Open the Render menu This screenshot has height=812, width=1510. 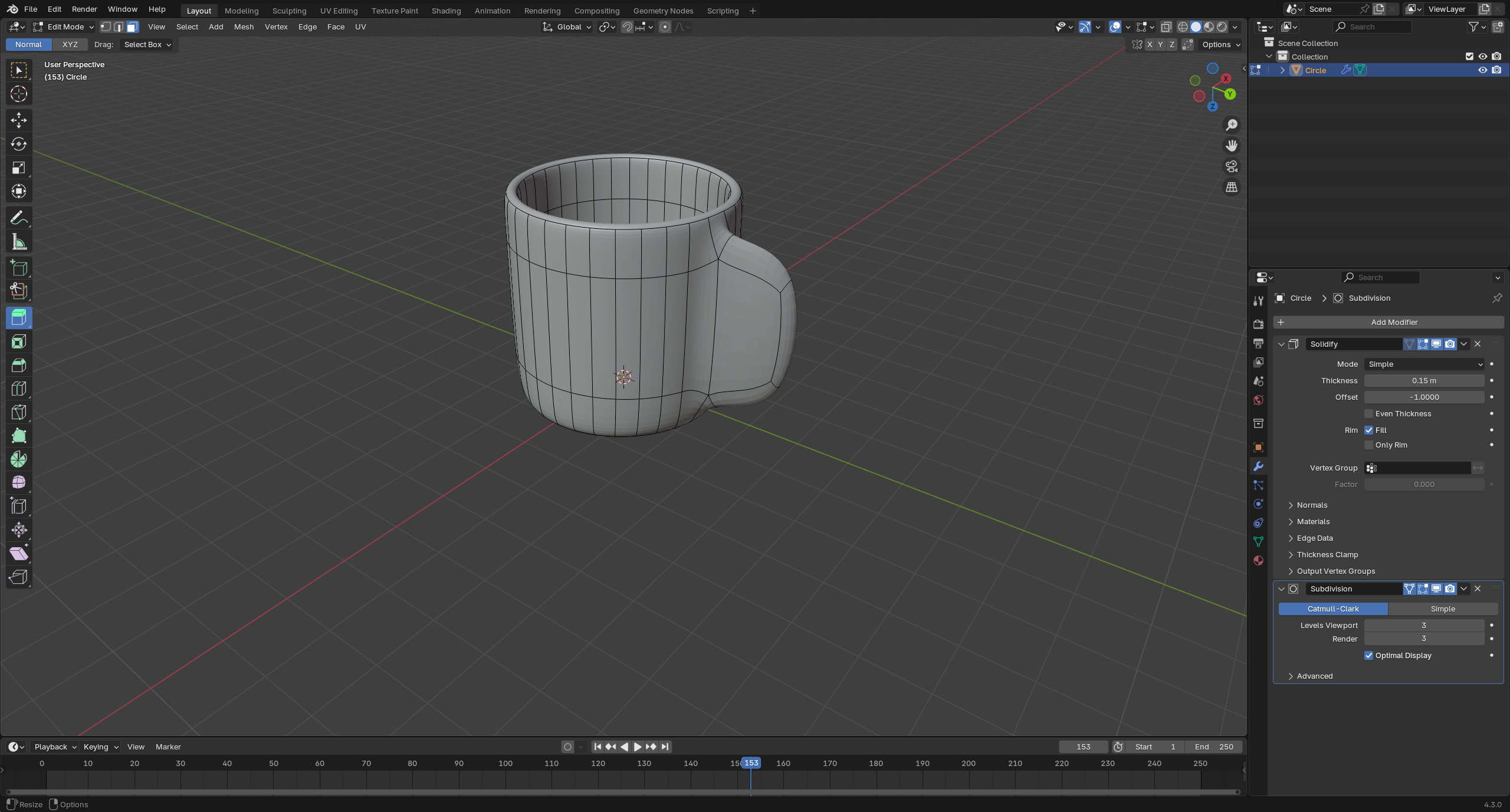84,9
